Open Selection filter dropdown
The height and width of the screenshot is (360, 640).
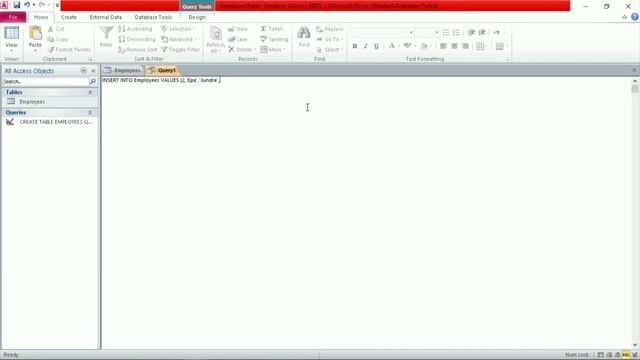(x=178, y=29)
